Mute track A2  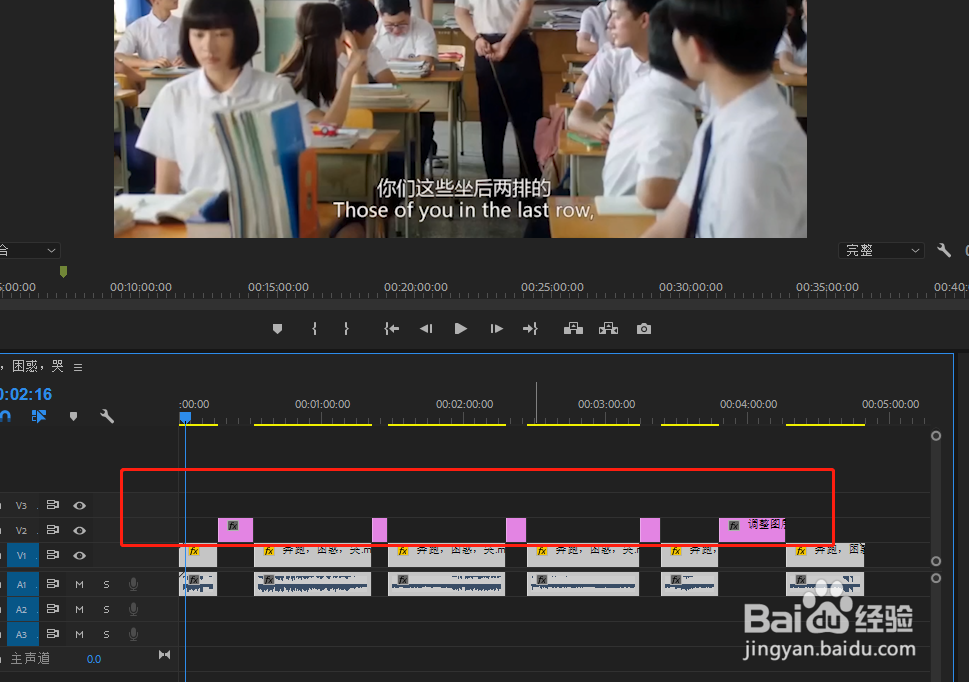coord(79,609)
